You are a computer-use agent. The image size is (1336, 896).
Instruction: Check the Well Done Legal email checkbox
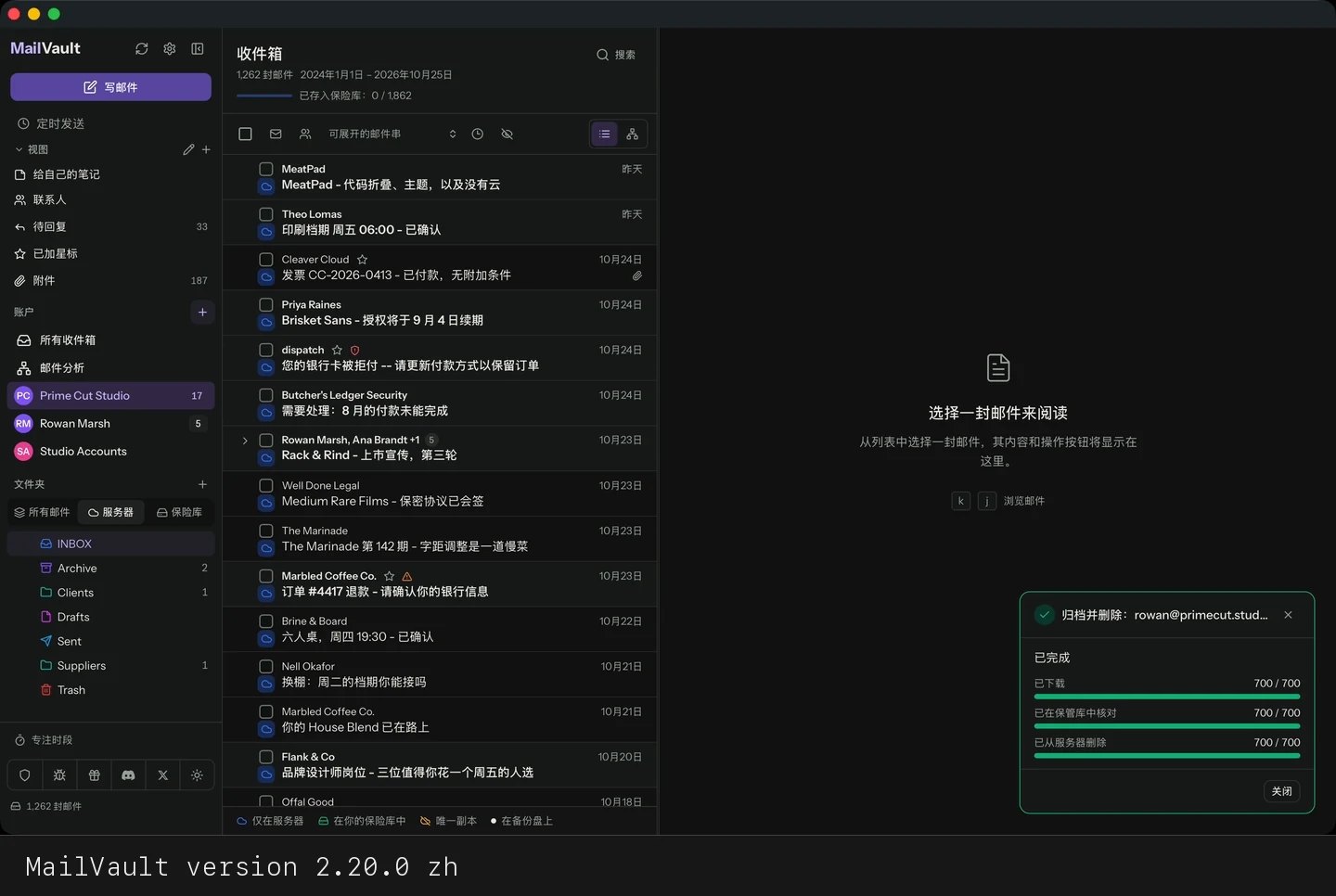pos(266,486)
